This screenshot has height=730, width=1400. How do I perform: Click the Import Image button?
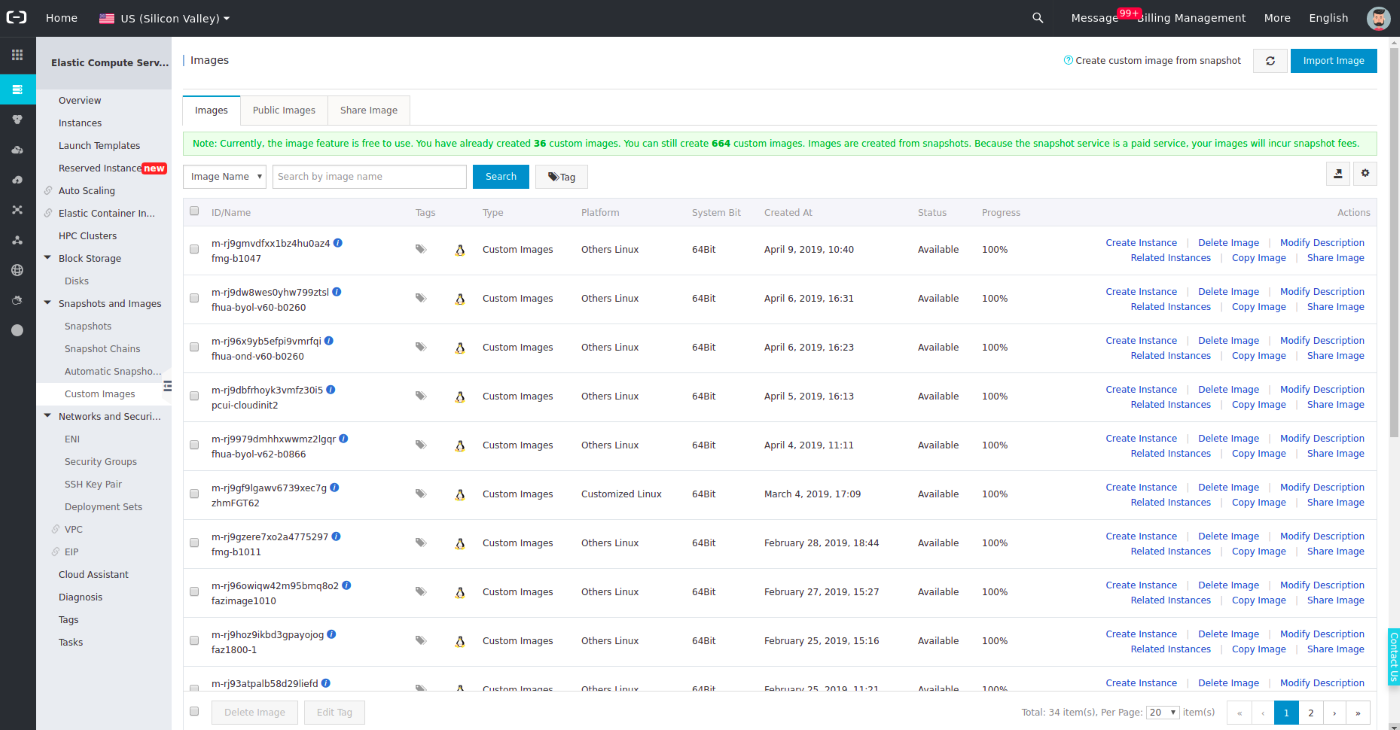click(1333, 60)
